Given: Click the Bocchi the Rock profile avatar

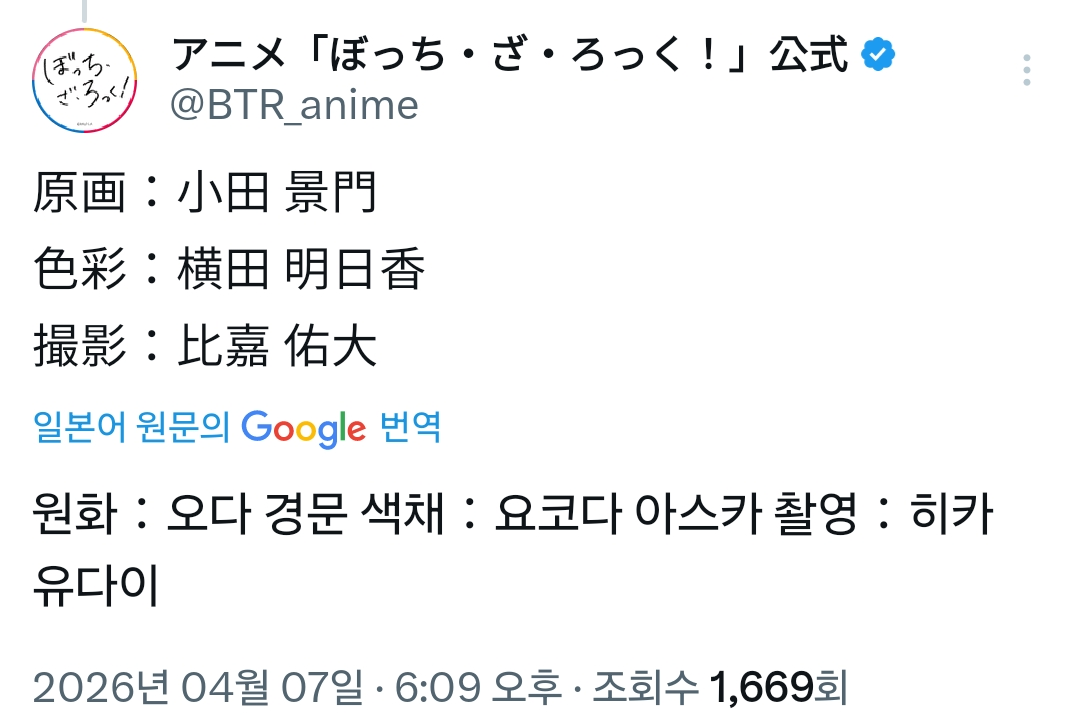Looking at the screenshot, I should [84, 82].
